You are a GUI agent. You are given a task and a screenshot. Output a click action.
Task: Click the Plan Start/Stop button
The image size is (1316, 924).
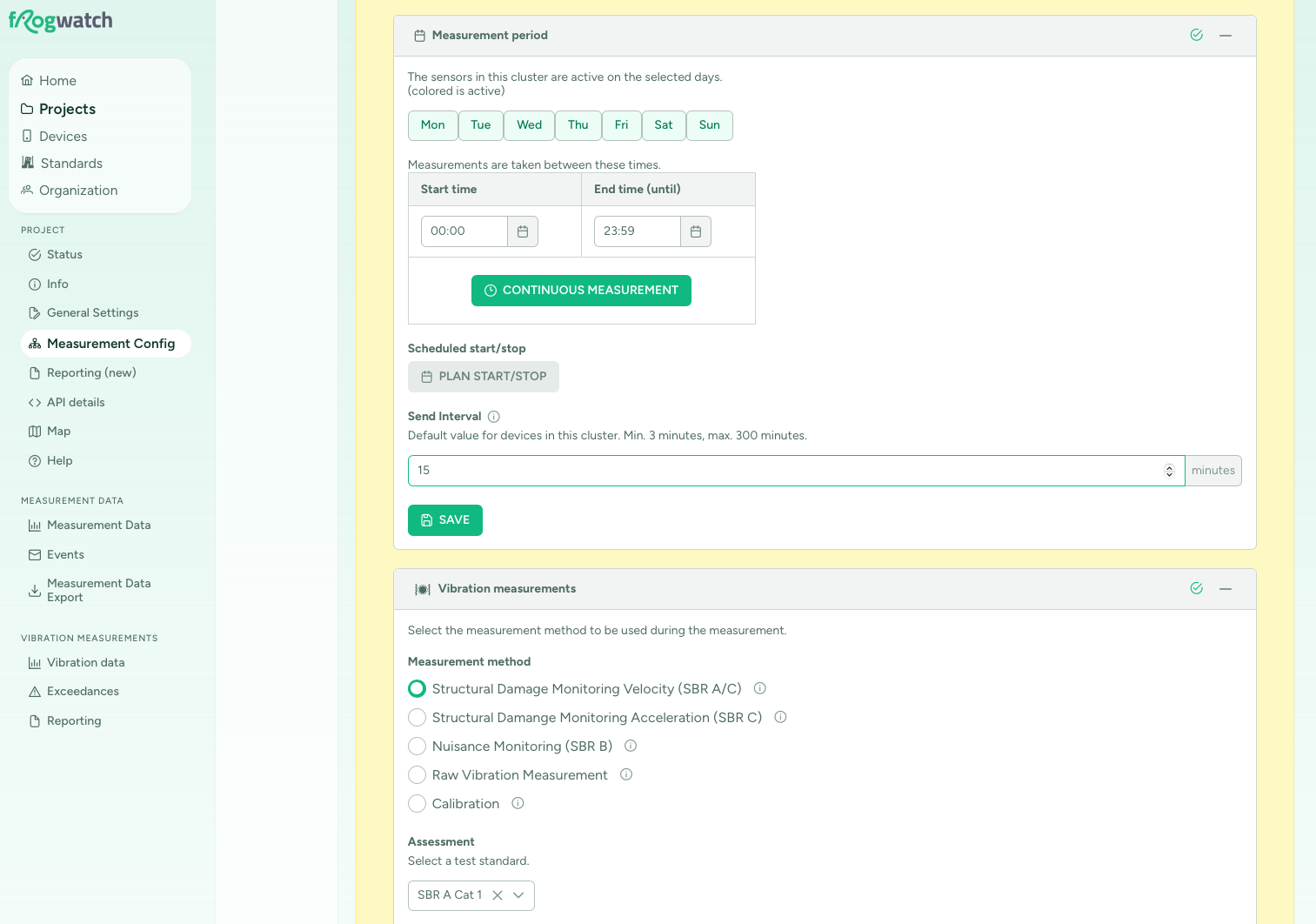pos(484,377)
